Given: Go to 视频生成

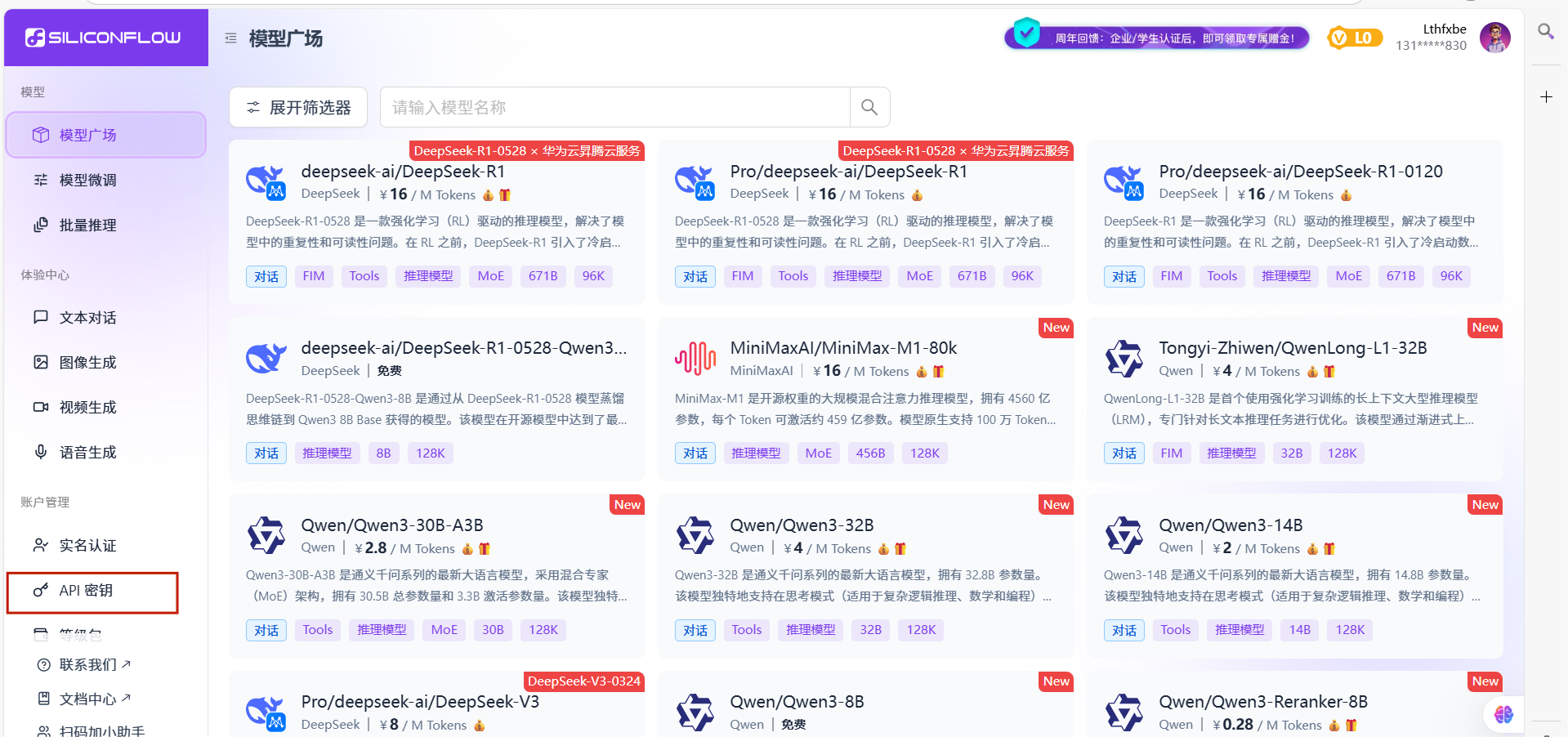Looking at the screenshot, I should click(105, 407).
